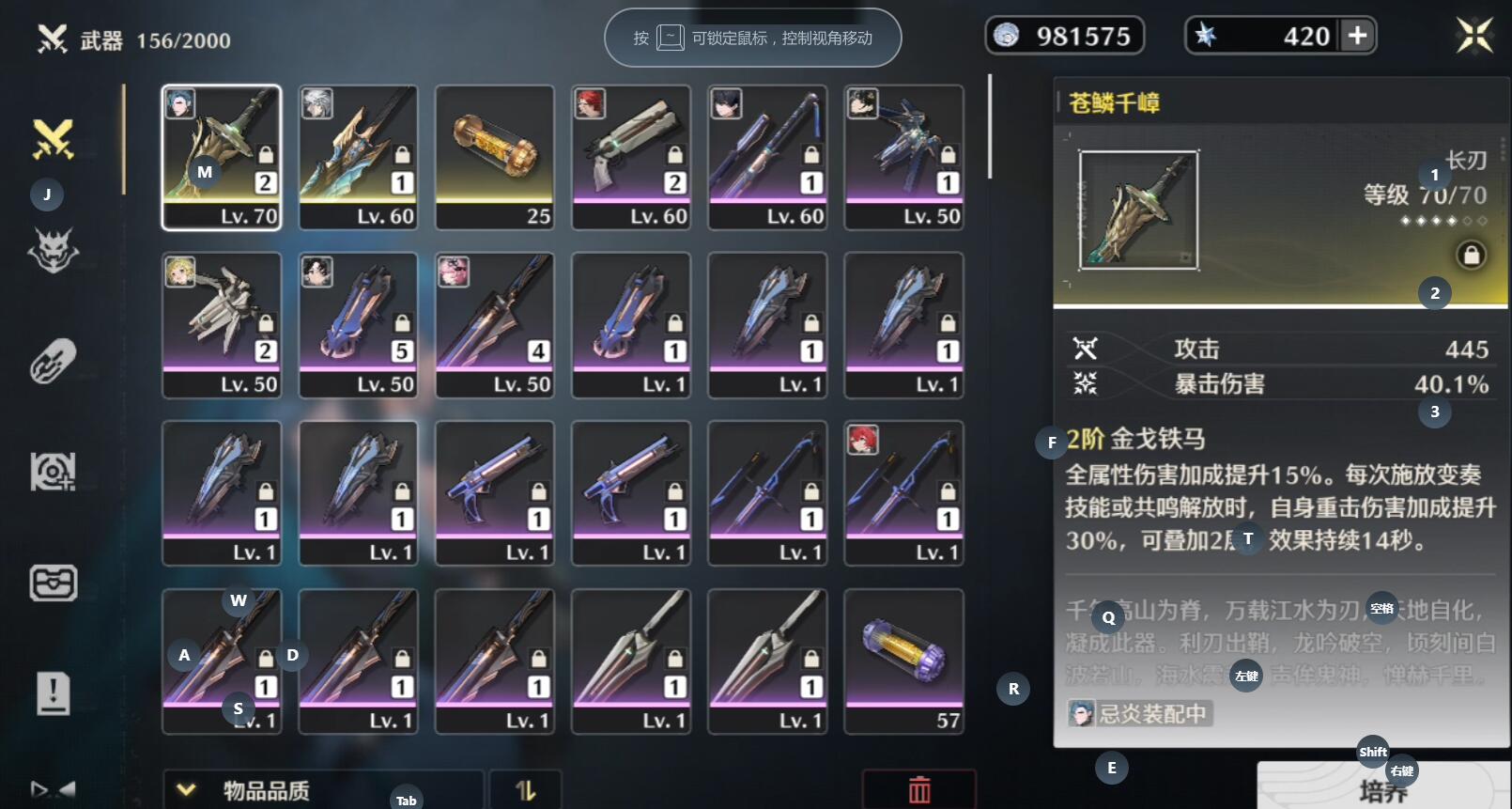Open the capsule materials sidebar category
The width and height of the screenshot is (1512, 809).
(54, 361)
